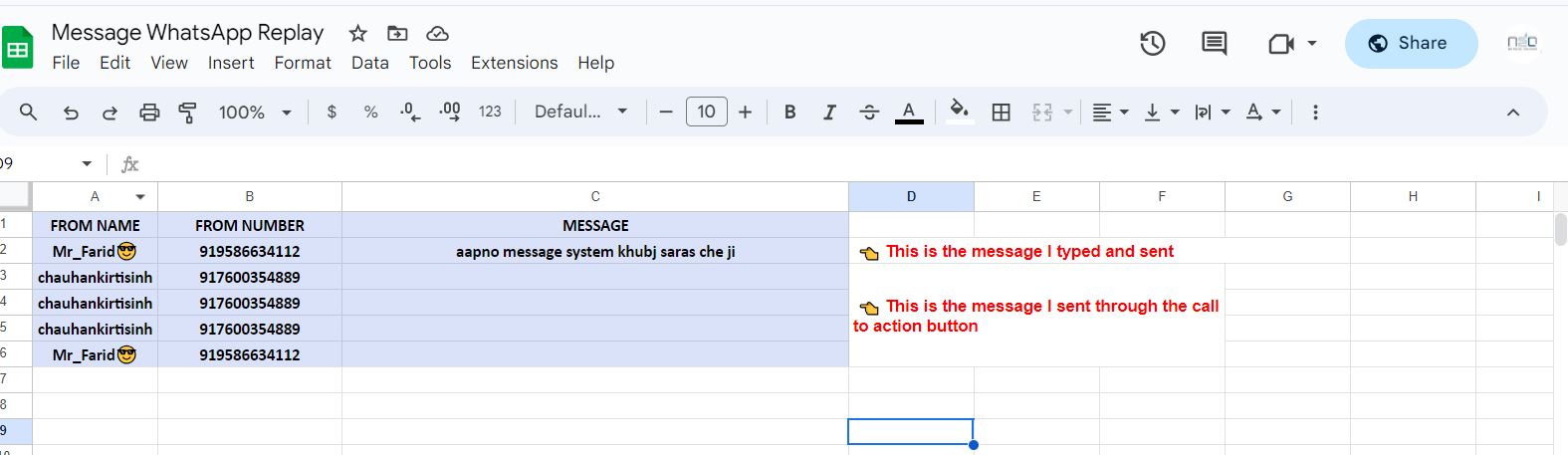The width and height of the screenshot is (1568, 455).
Task: Move document using folder icon
Action: pyautogui.click(x=397, y=34)
